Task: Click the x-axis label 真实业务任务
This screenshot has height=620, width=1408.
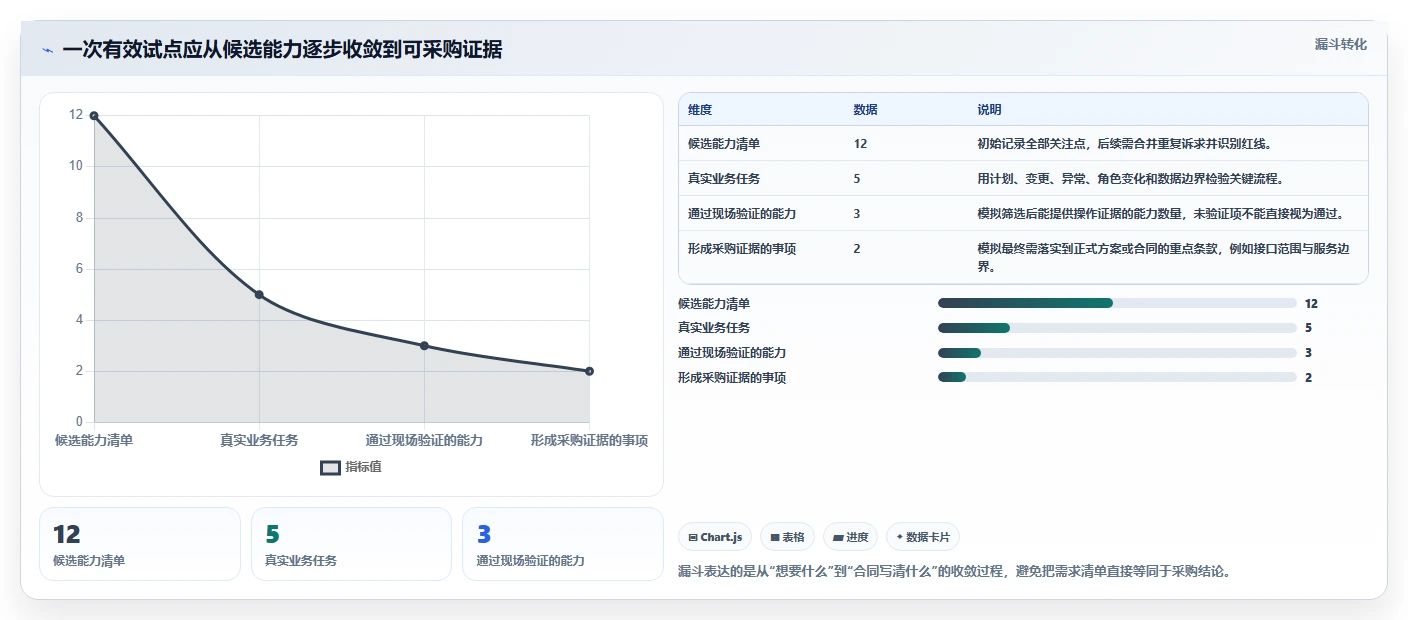Action: [x=259, y=441]
